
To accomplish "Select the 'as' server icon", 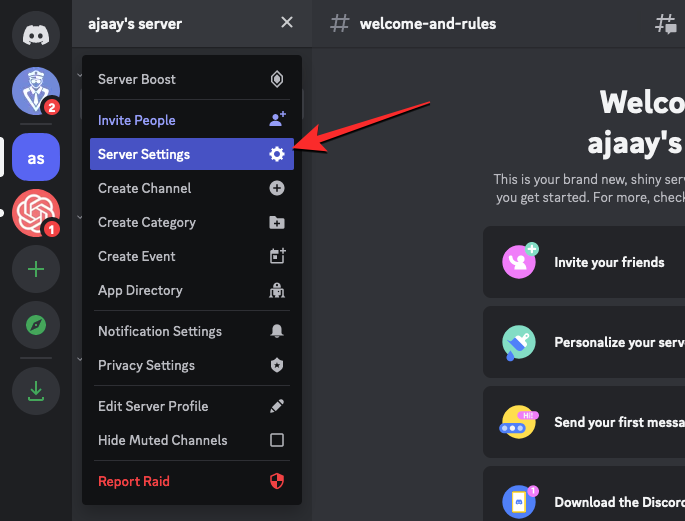I will 36,158.
